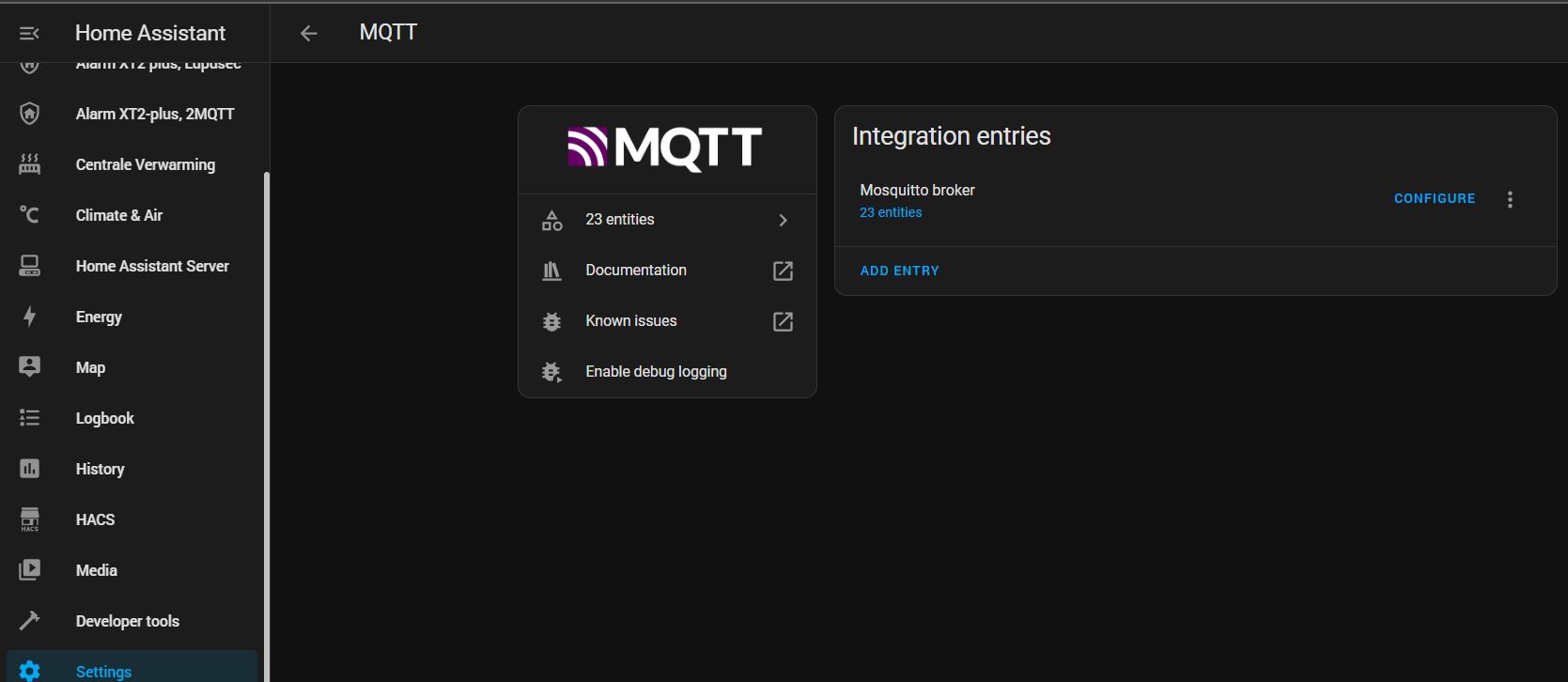The width and height of the screenshot is (1568, 682).
Task: Click ADD ENTRY to add an integration entry
Action: coord(898,271)
